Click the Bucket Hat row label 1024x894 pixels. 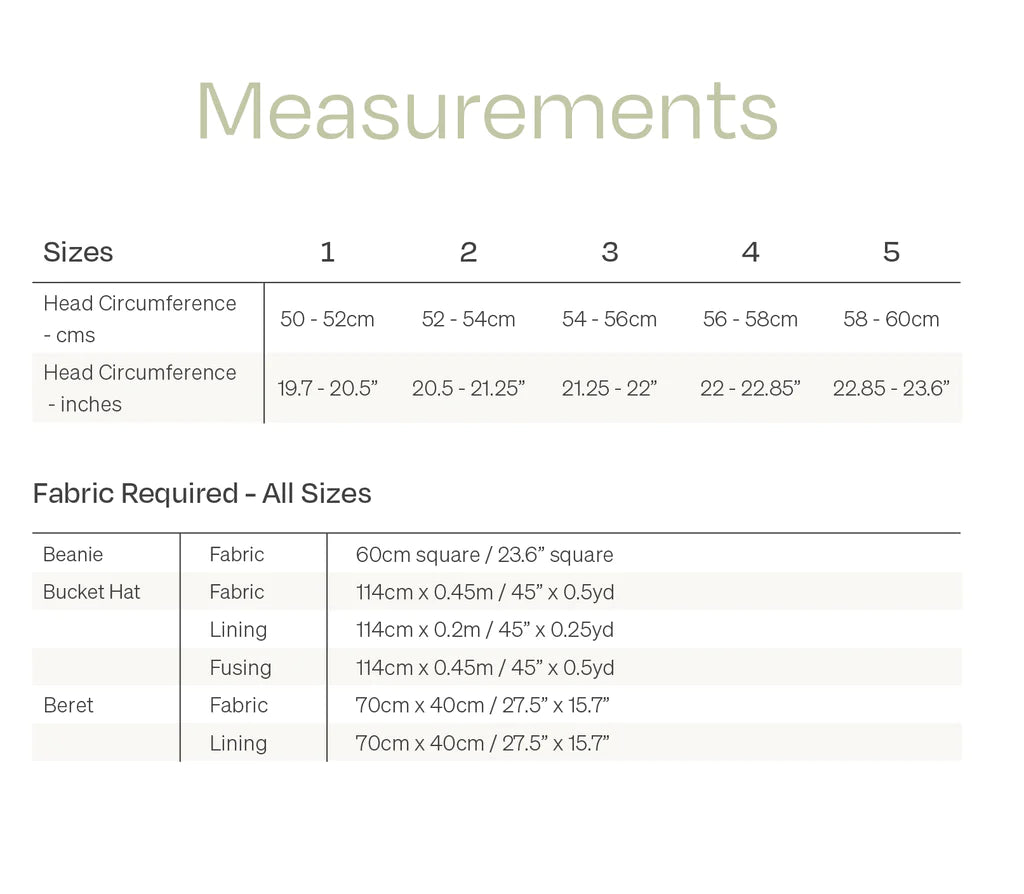[91, 592]
